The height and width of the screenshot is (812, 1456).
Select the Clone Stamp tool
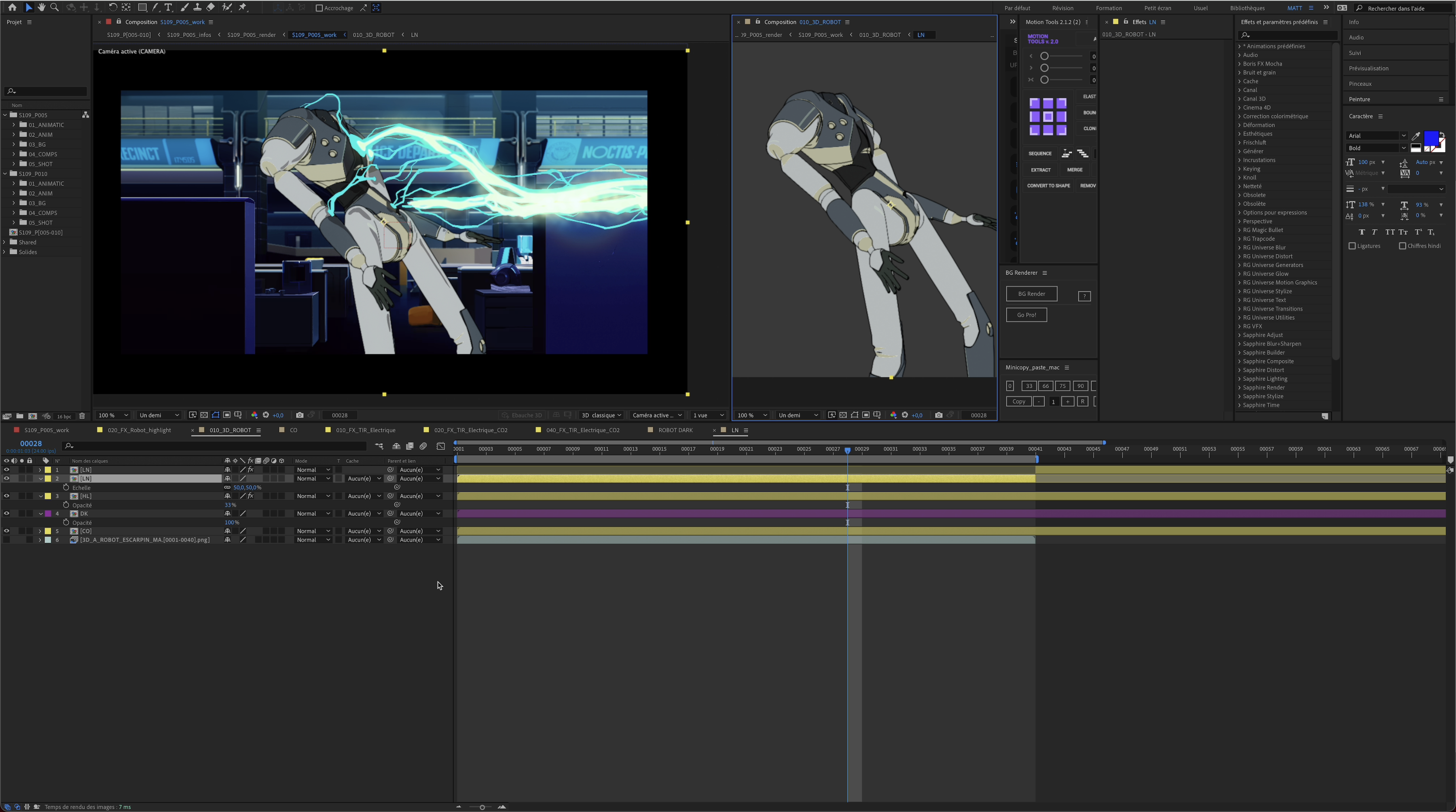pos(197,7)
